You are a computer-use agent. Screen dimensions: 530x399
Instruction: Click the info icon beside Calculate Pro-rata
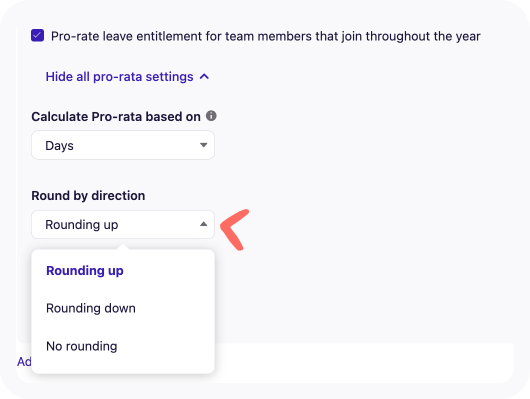coord(211,116)
